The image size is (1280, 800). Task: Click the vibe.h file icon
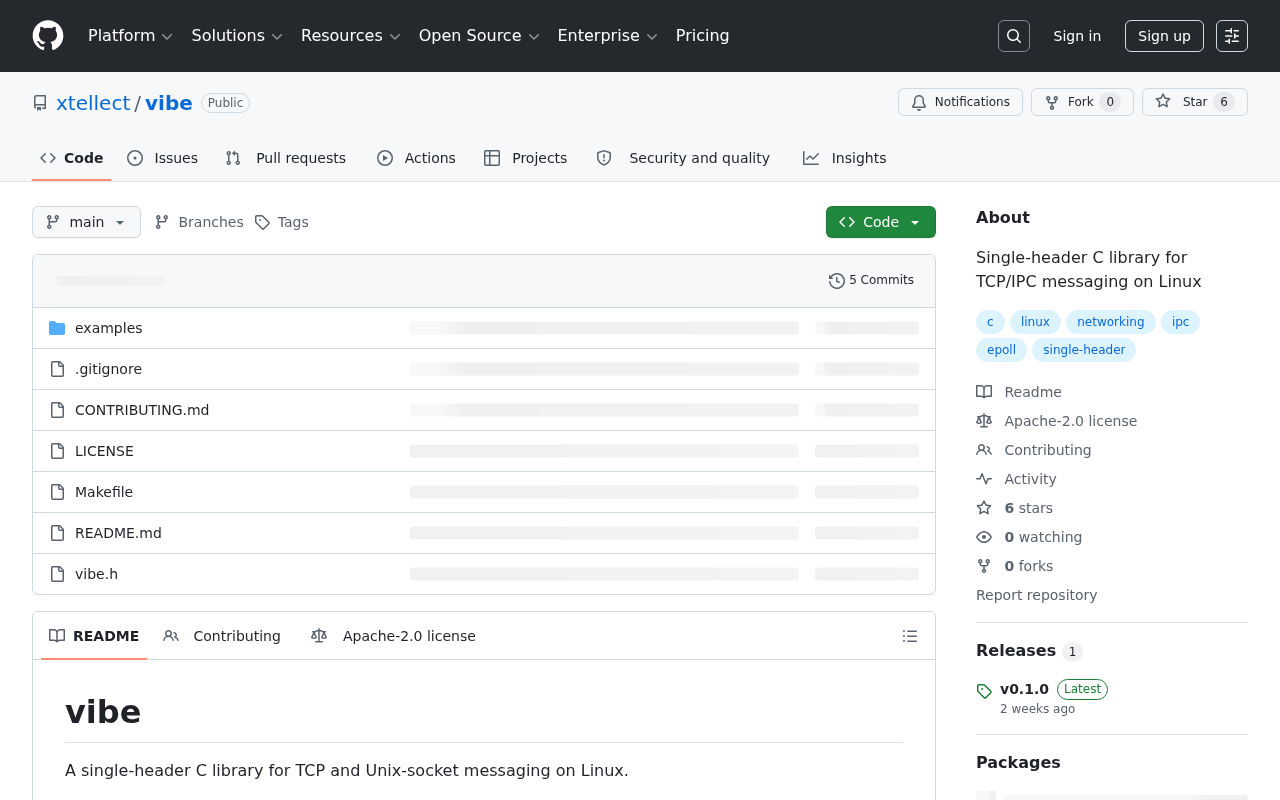click(57, 574)
